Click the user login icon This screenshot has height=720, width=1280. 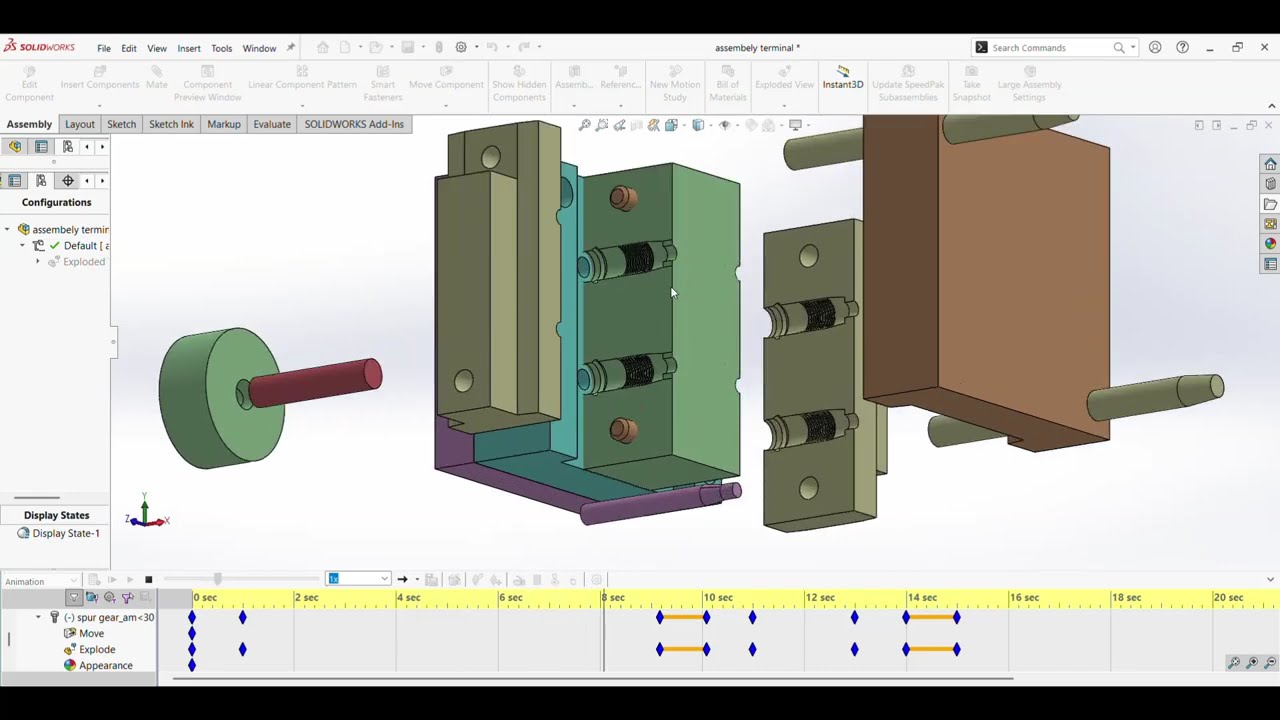pyautogui.click(x=1155, y=47)
